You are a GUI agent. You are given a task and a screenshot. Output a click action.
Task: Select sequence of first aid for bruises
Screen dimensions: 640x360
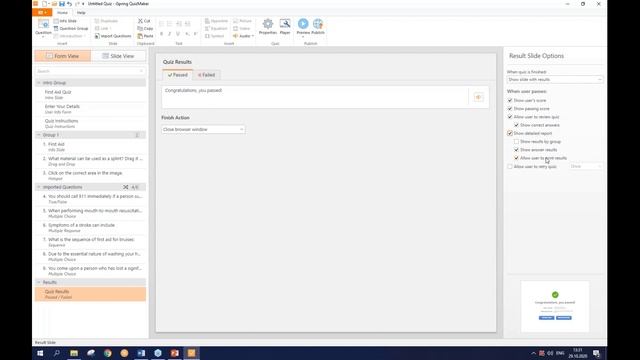91,242
